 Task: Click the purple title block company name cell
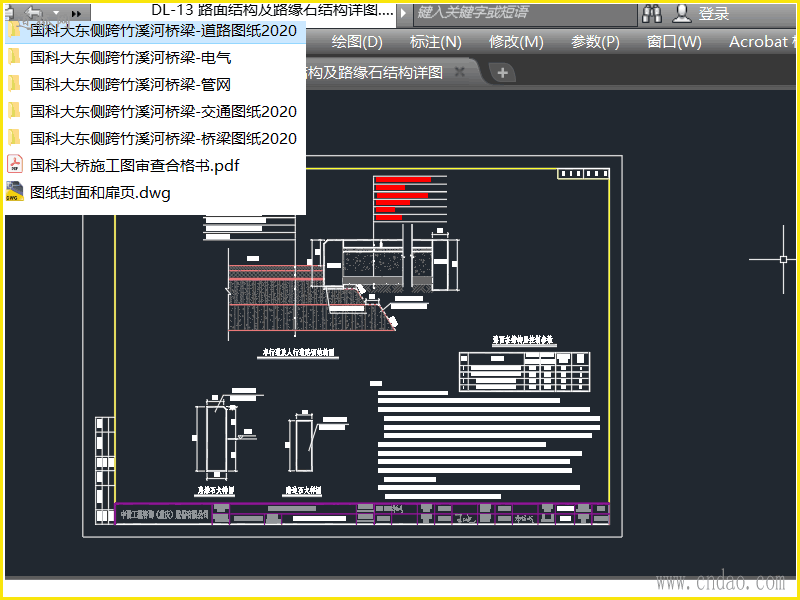(164, 514)
